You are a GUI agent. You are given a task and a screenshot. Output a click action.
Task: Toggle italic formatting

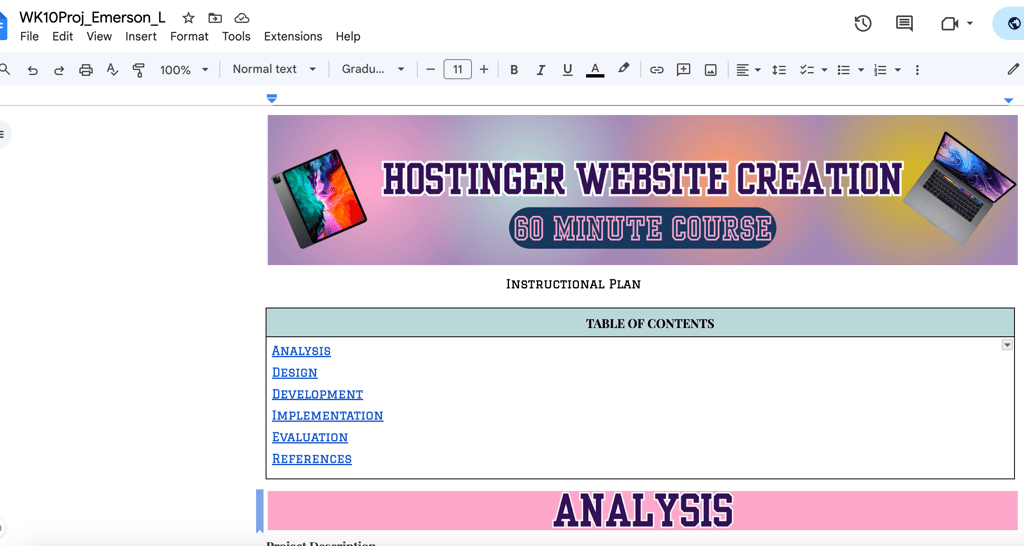click(541, 70)
